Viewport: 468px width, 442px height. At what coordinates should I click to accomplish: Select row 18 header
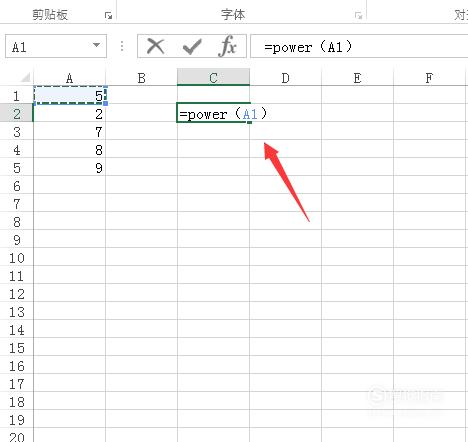pos(16,402)
